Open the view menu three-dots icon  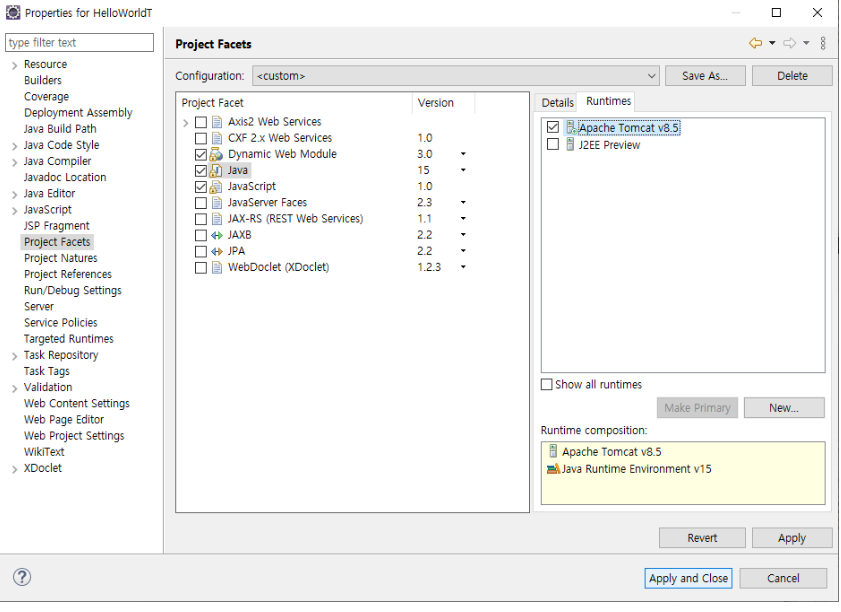coord(823,43)
